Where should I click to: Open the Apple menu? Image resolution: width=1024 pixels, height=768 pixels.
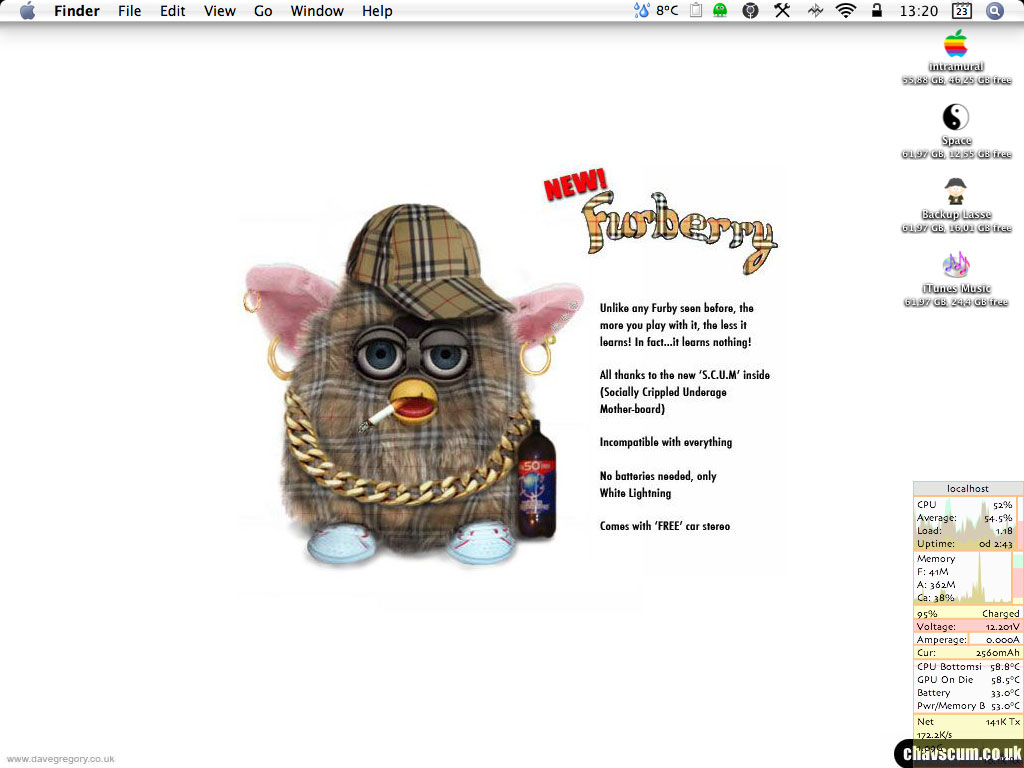27,10
